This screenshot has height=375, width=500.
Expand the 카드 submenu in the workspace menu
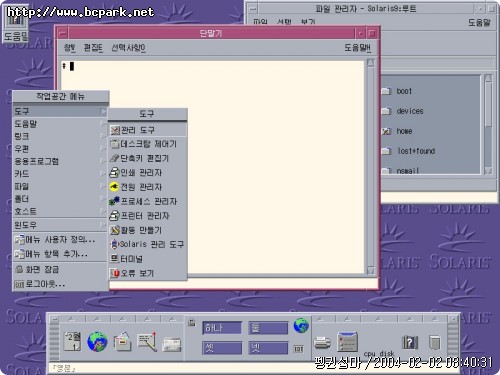click(x=60, y=174)
